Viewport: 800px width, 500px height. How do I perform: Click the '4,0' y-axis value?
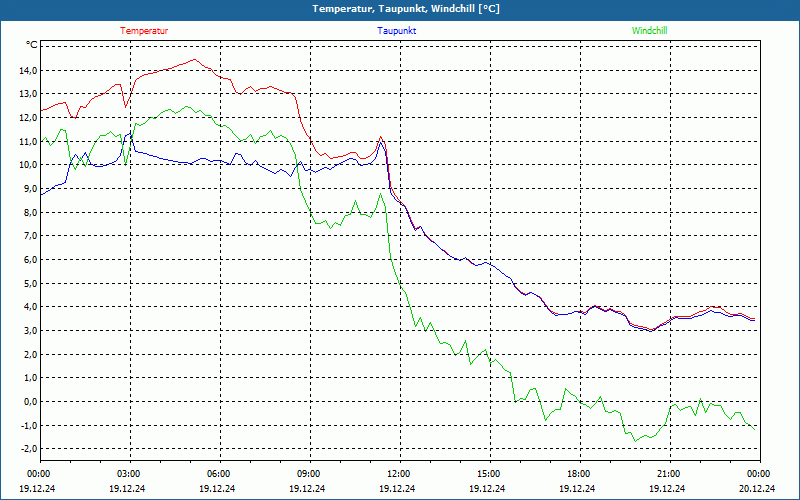30,307
